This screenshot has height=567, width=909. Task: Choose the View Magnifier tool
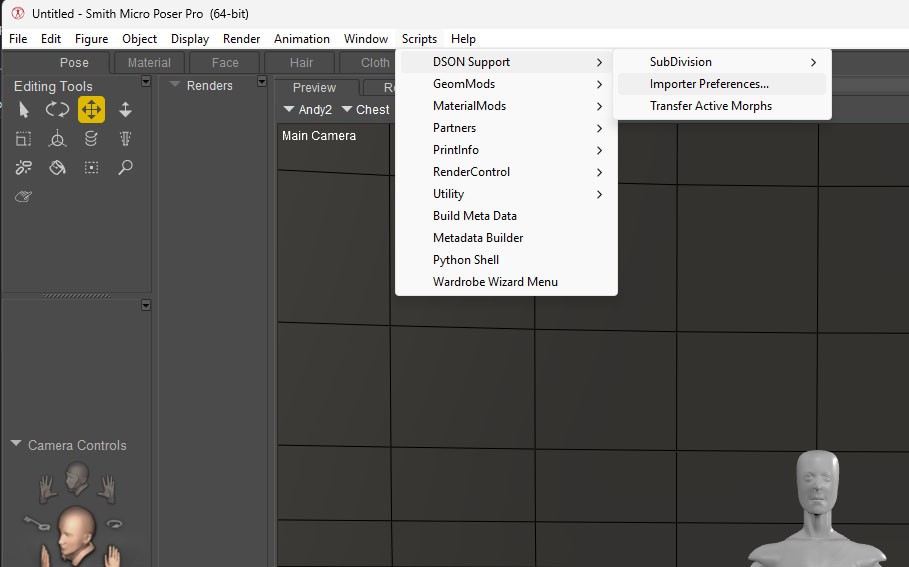125,168
